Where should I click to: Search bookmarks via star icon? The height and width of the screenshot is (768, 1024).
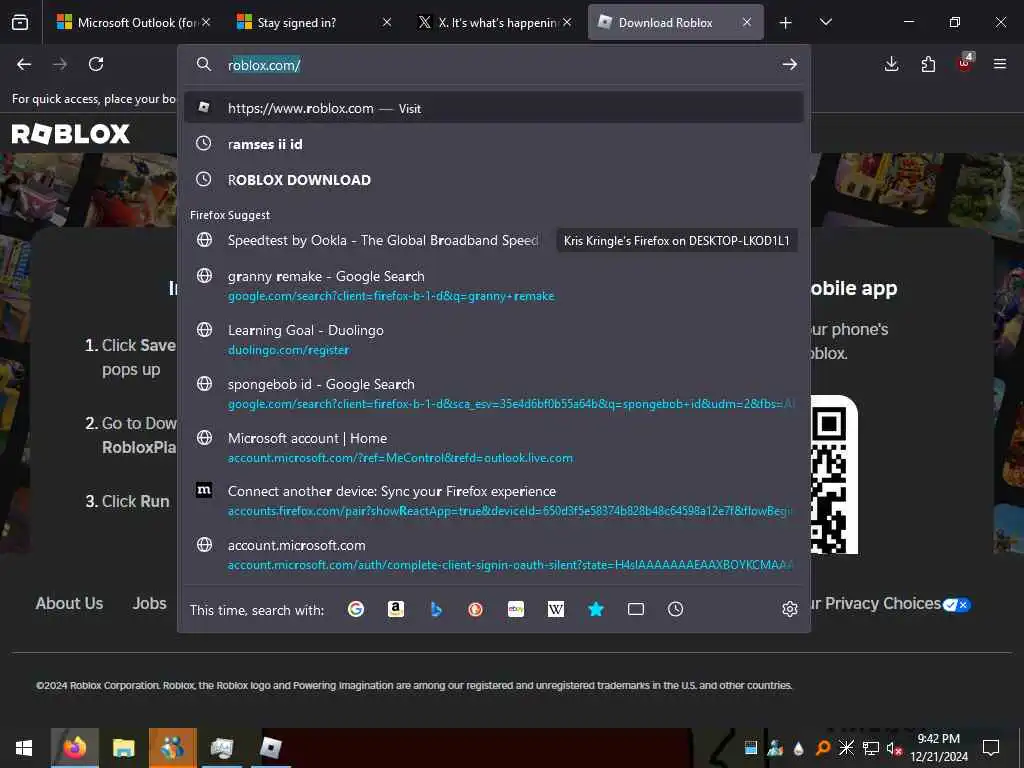click(x=596, y=609)
